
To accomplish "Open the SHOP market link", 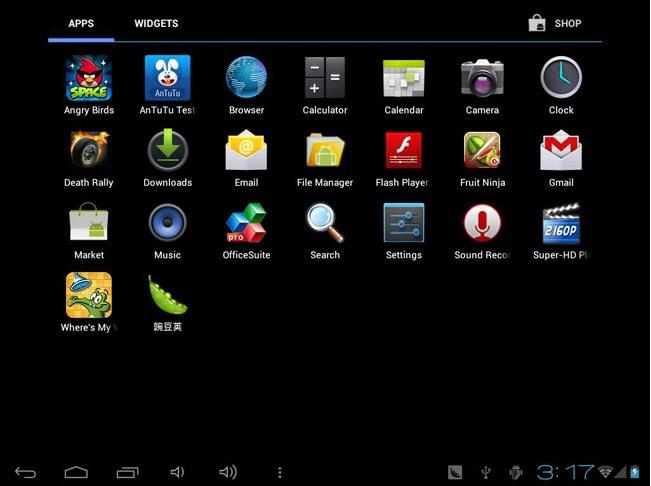I will (x=555, y=23).
